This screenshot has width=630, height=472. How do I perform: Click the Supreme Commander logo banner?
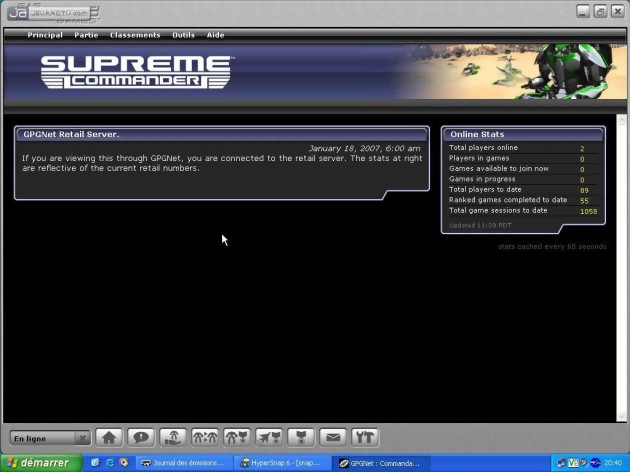[136, 72]
